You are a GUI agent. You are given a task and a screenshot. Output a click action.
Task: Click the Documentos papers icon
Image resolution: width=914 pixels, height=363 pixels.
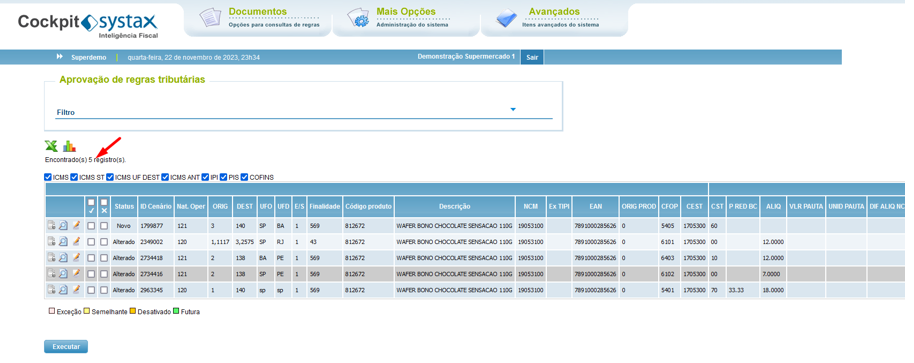210,17
